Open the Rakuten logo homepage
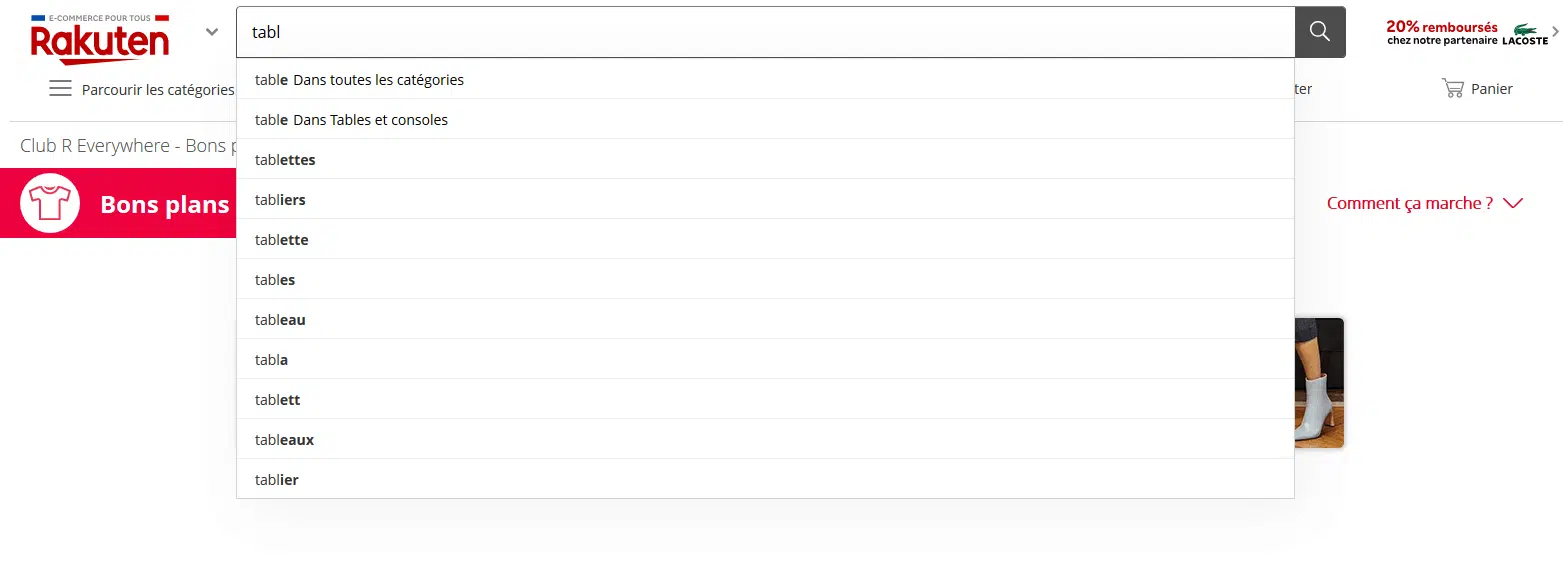 [x=99, y=40]
